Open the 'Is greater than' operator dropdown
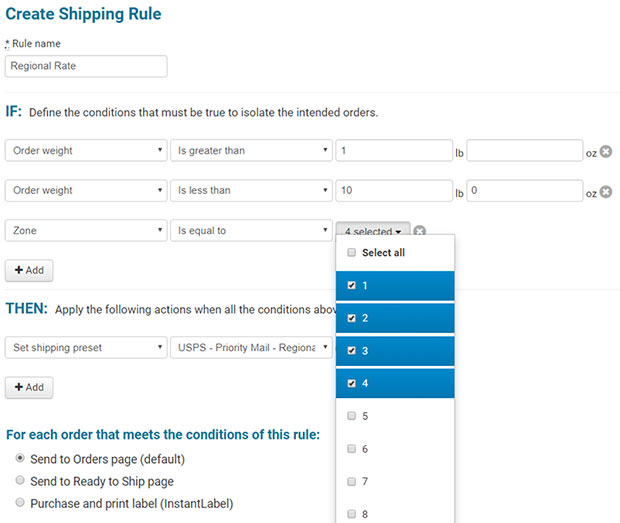 point(251,150)
